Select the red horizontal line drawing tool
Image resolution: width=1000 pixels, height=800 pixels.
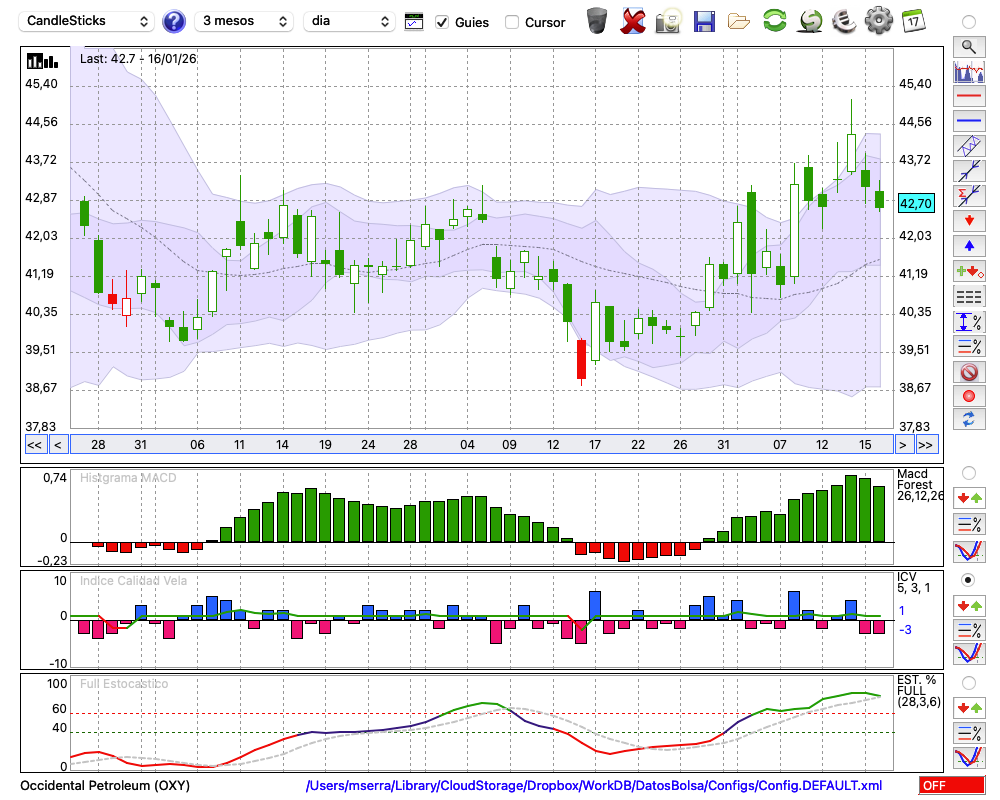tap(968, 96)
